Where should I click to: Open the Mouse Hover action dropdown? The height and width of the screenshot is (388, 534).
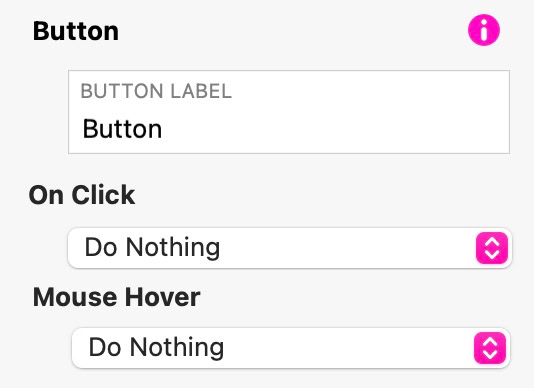click(291, 348)
